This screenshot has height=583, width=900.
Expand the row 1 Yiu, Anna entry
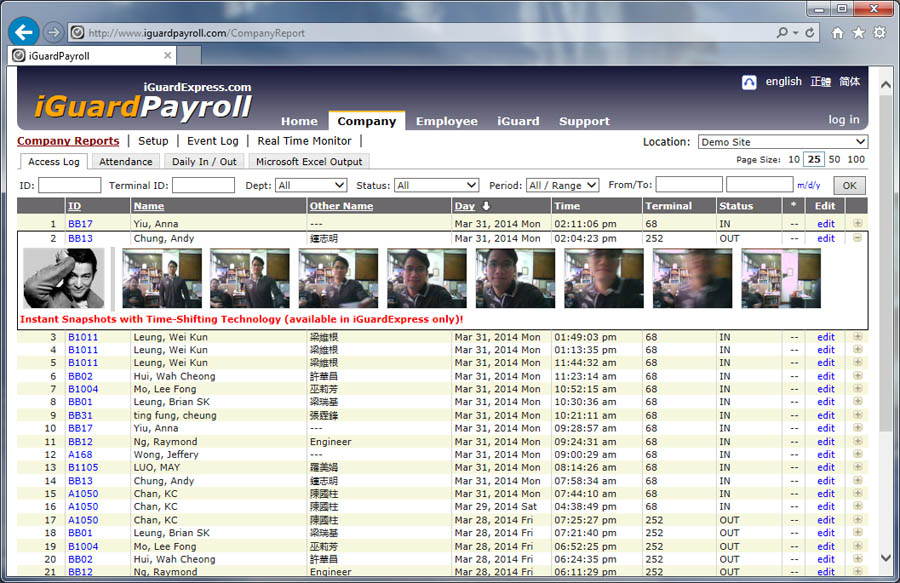pyautogui.click(x=857, y=223)
